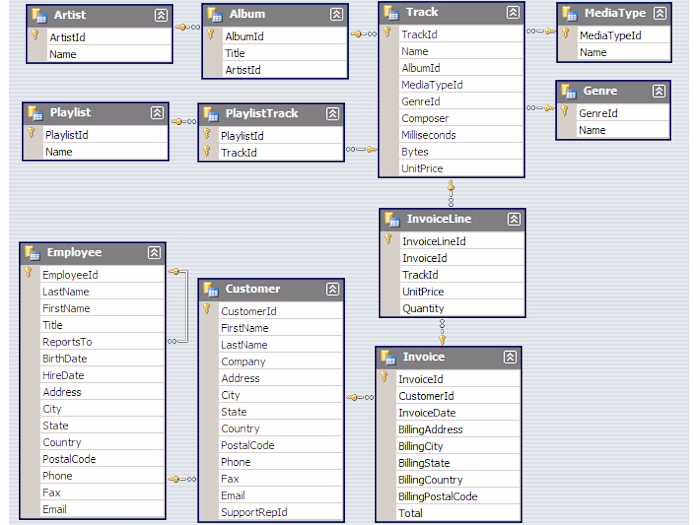Click the Track table icon

[x=391, y=13]
